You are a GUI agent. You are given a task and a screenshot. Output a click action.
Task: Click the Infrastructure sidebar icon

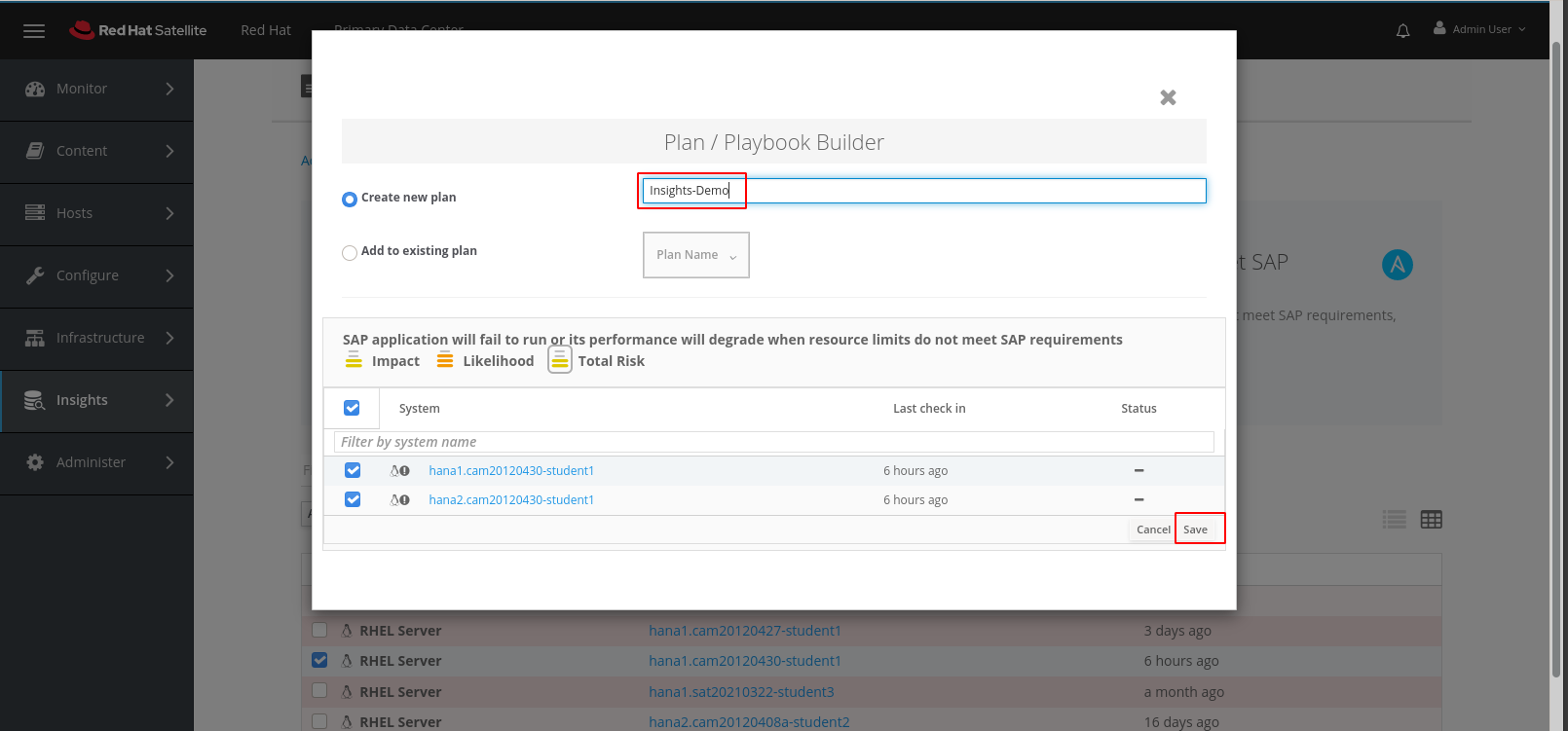pos(35,338)
